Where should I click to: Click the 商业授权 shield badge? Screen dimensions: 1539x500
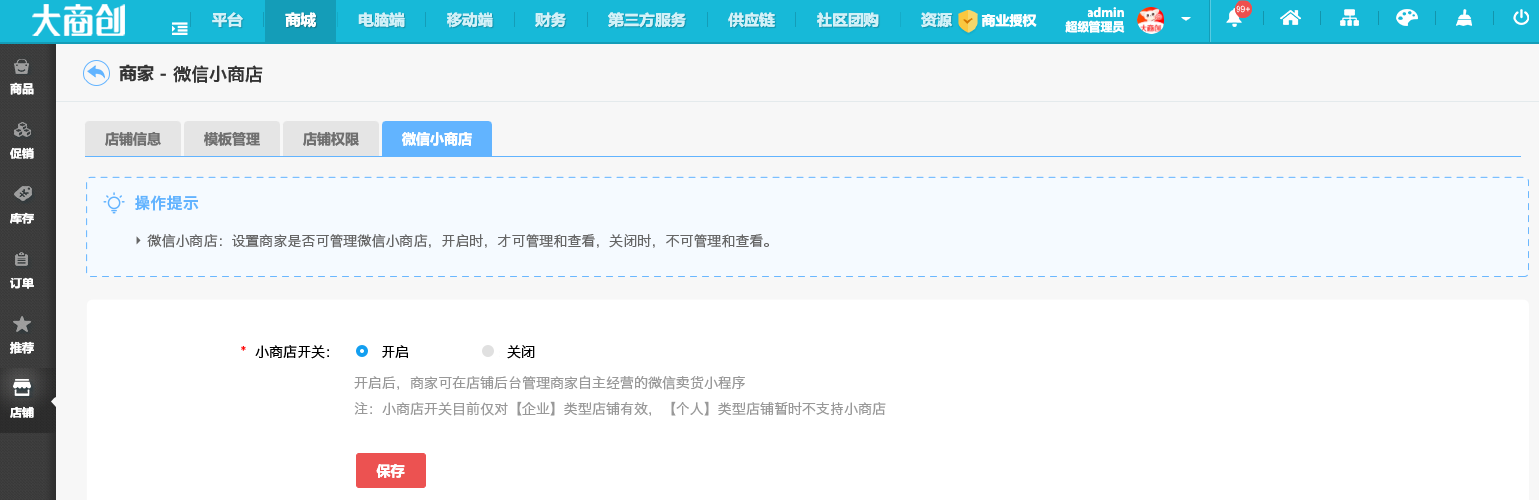[x=997, y=21]
